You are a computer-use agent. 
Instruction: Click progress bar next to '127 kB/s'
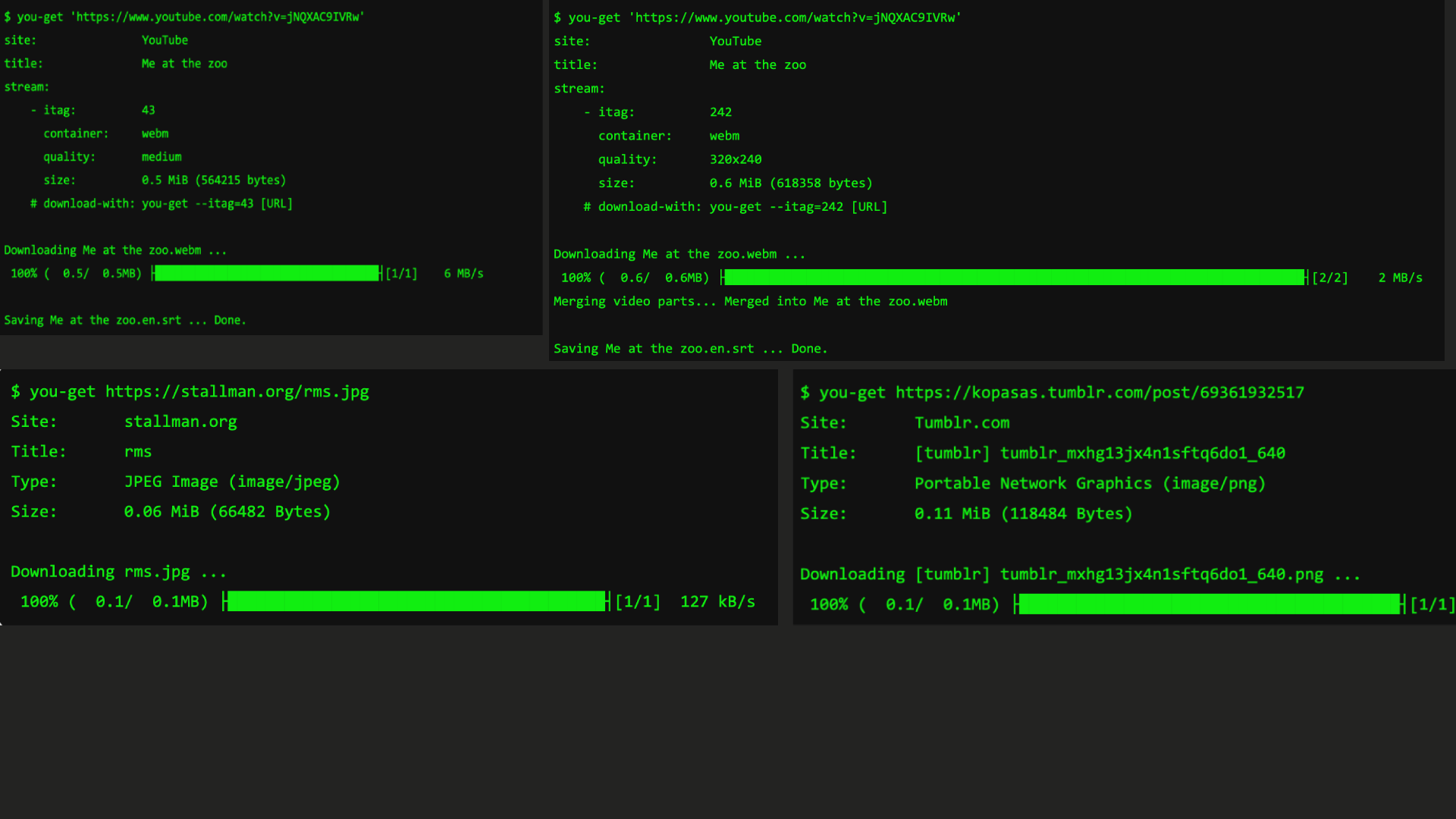[x=416, y=601]
